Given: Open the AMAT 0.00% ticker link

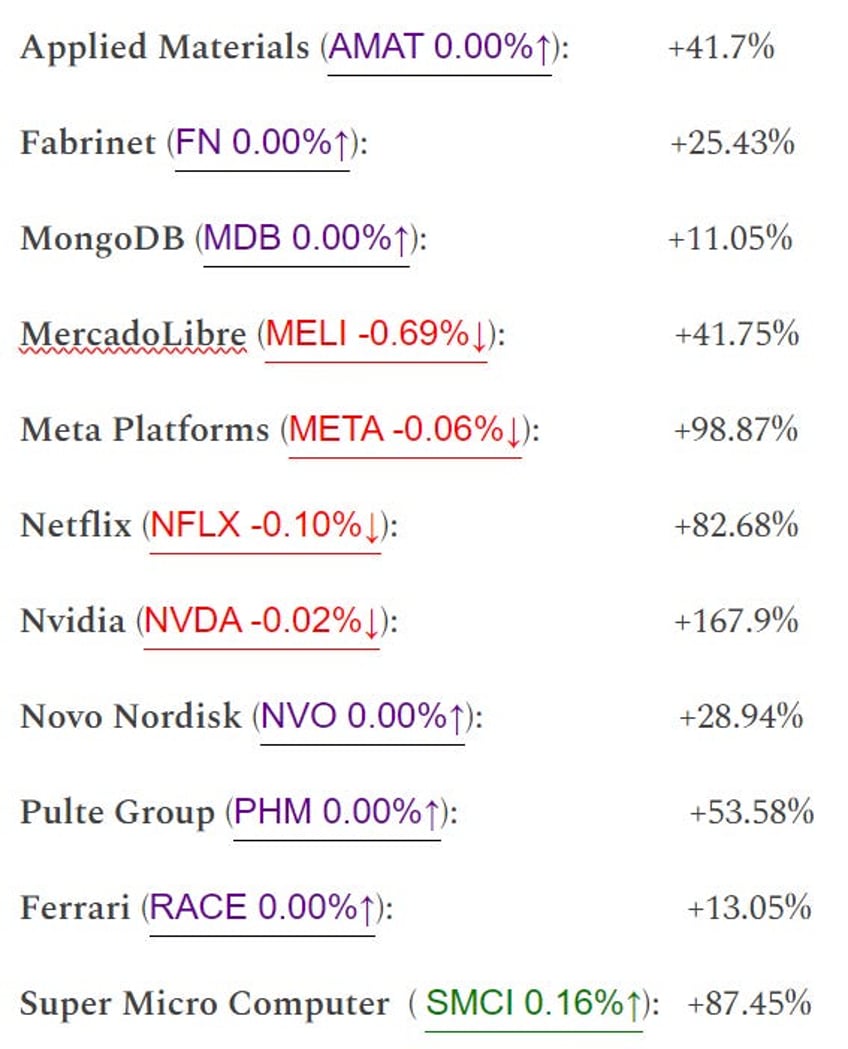Looking at the screenshot, I should tap(440, 49).
